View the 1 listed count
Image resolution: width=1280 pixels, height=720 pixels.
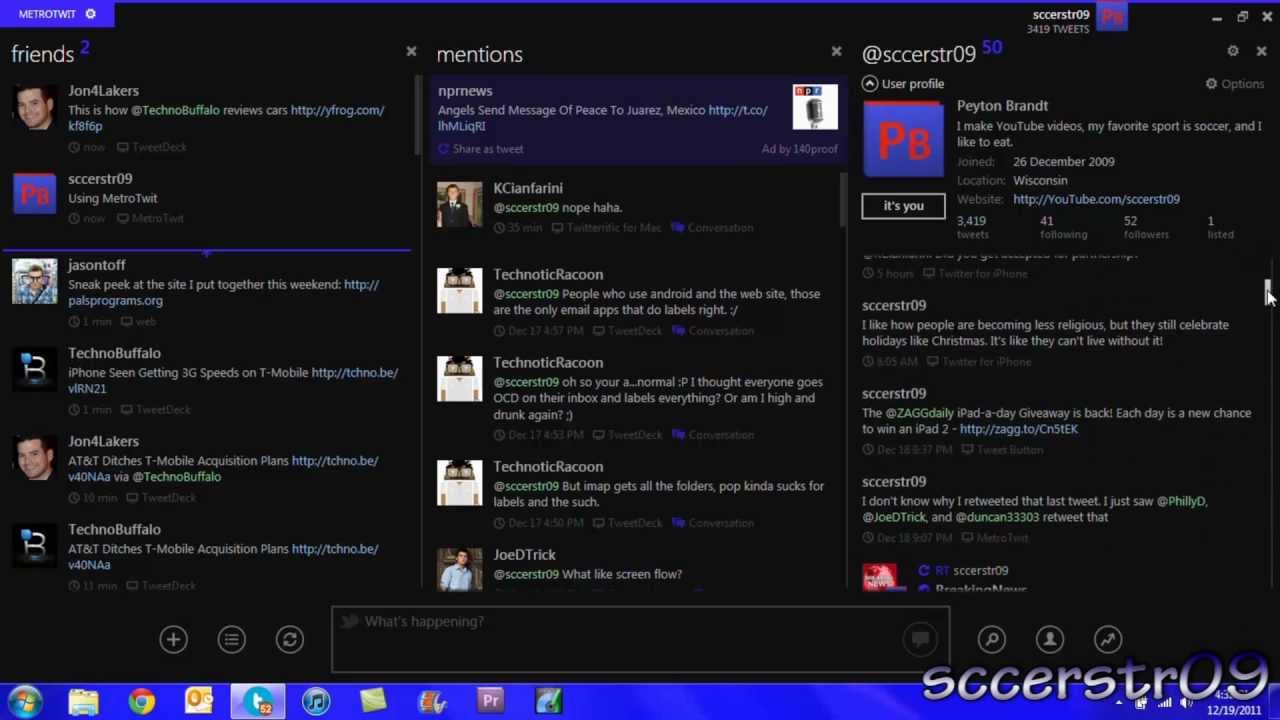point(1219,227)
